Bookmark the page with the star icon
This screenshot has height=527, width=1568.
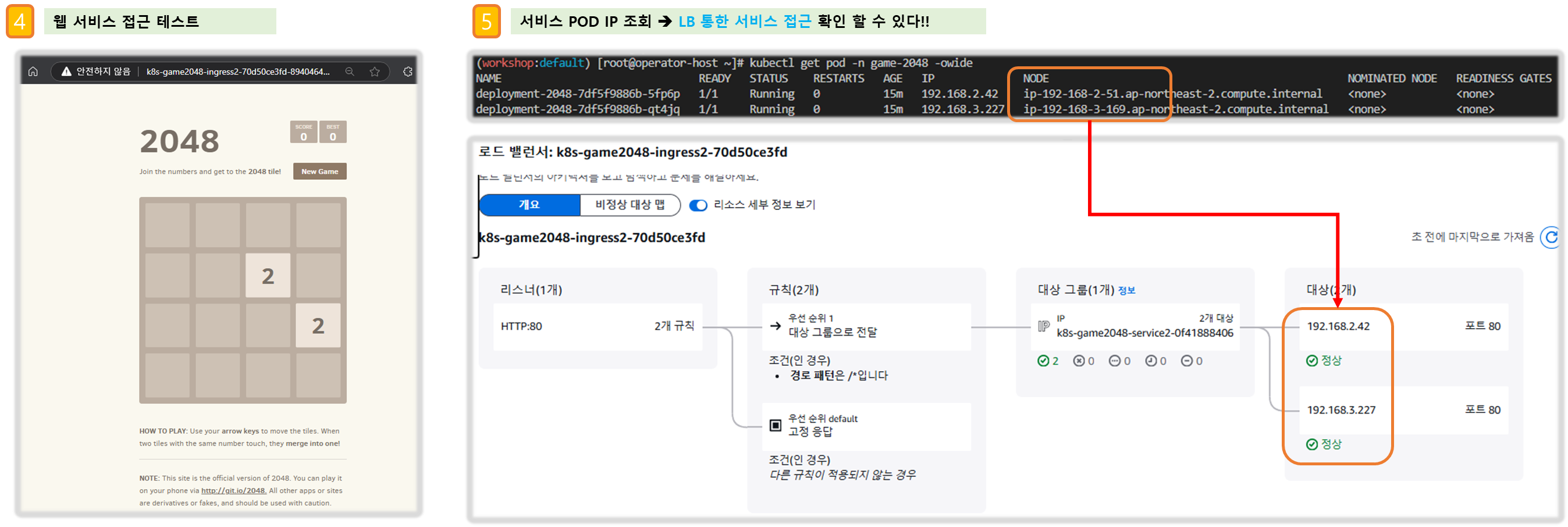pos(374,71)
